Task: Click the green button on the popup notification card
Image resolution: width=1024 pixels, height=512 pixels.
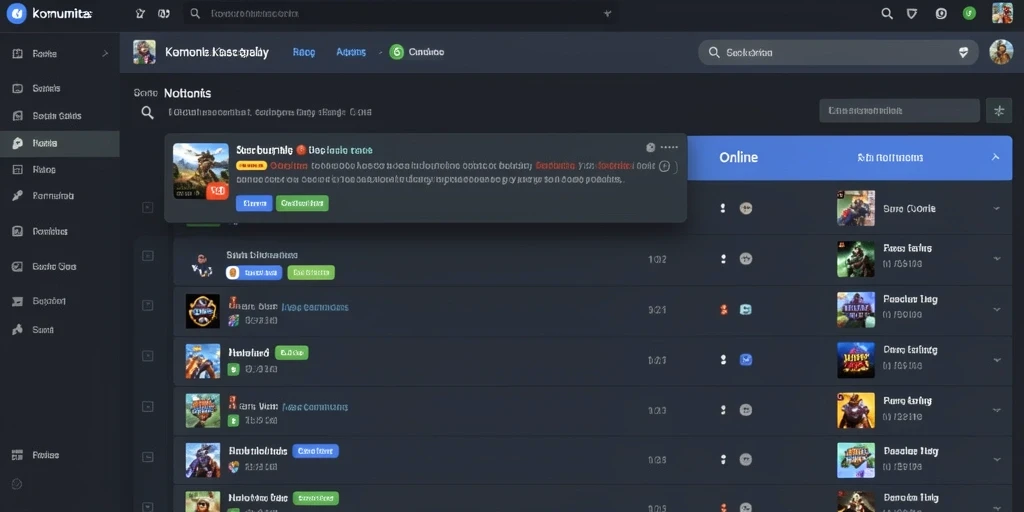Action: (x=302, y=203)
